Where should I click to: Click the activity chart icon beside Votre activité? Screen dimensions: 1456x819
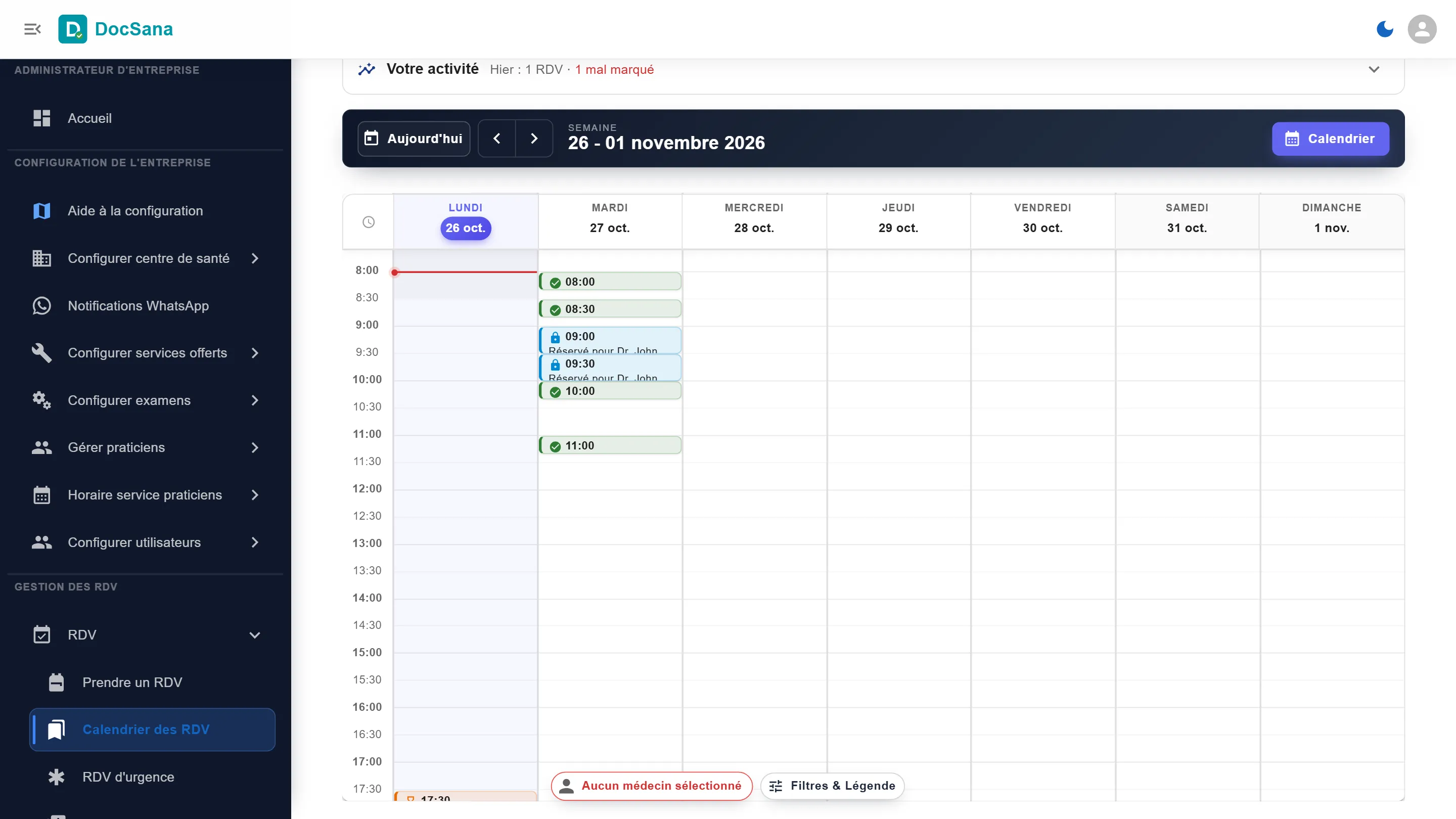click(x=366, y=70)
